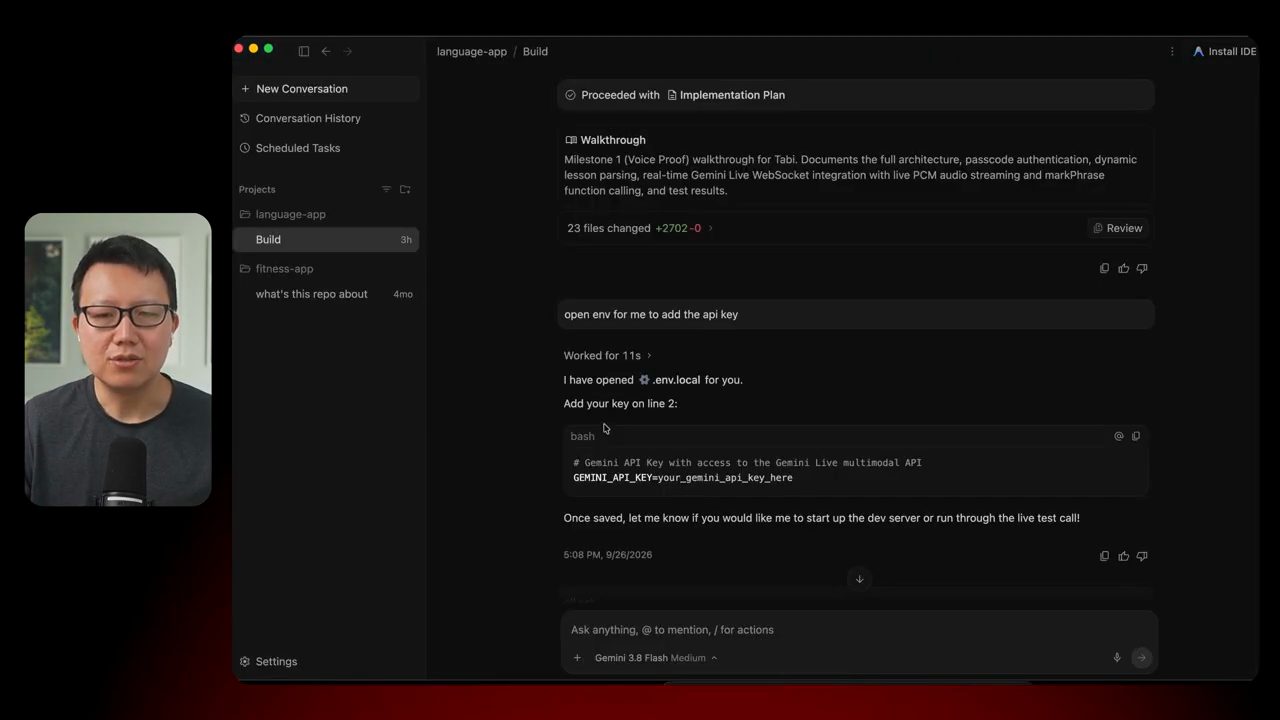Add an attachment with the plus icon

577,658
